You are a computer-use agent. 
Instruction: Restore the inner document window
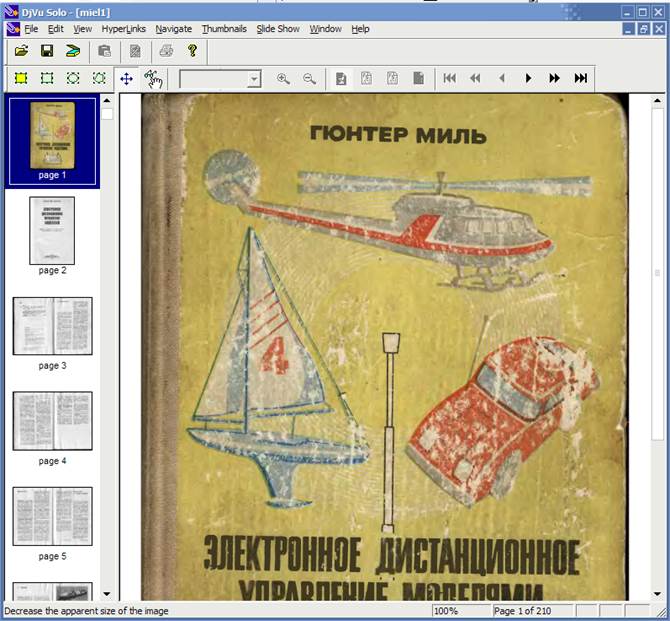tap(643, 29)
